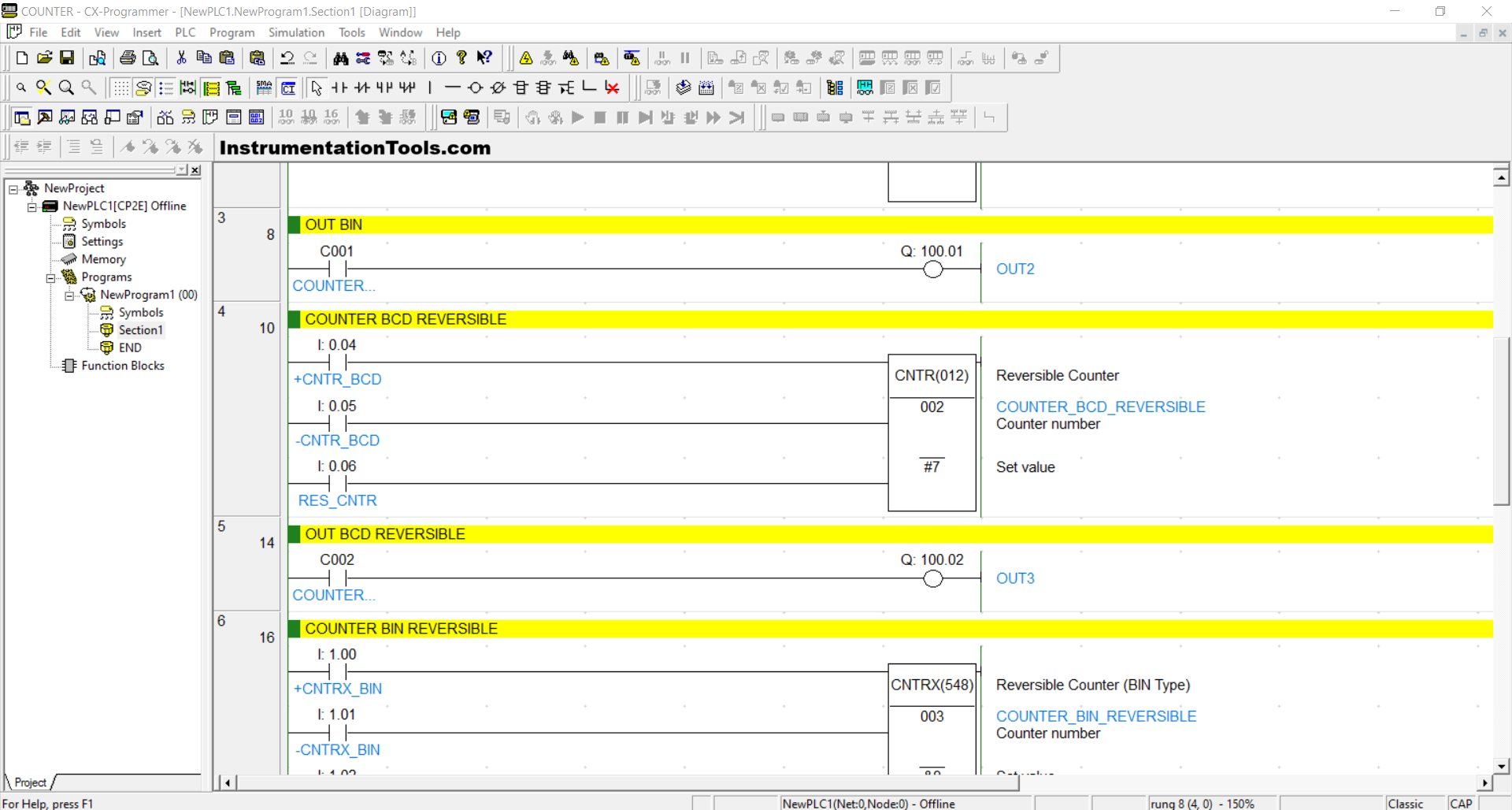Insert a new closed coil
Screen dimensions: 1512x810
click(x=498, y=87)
